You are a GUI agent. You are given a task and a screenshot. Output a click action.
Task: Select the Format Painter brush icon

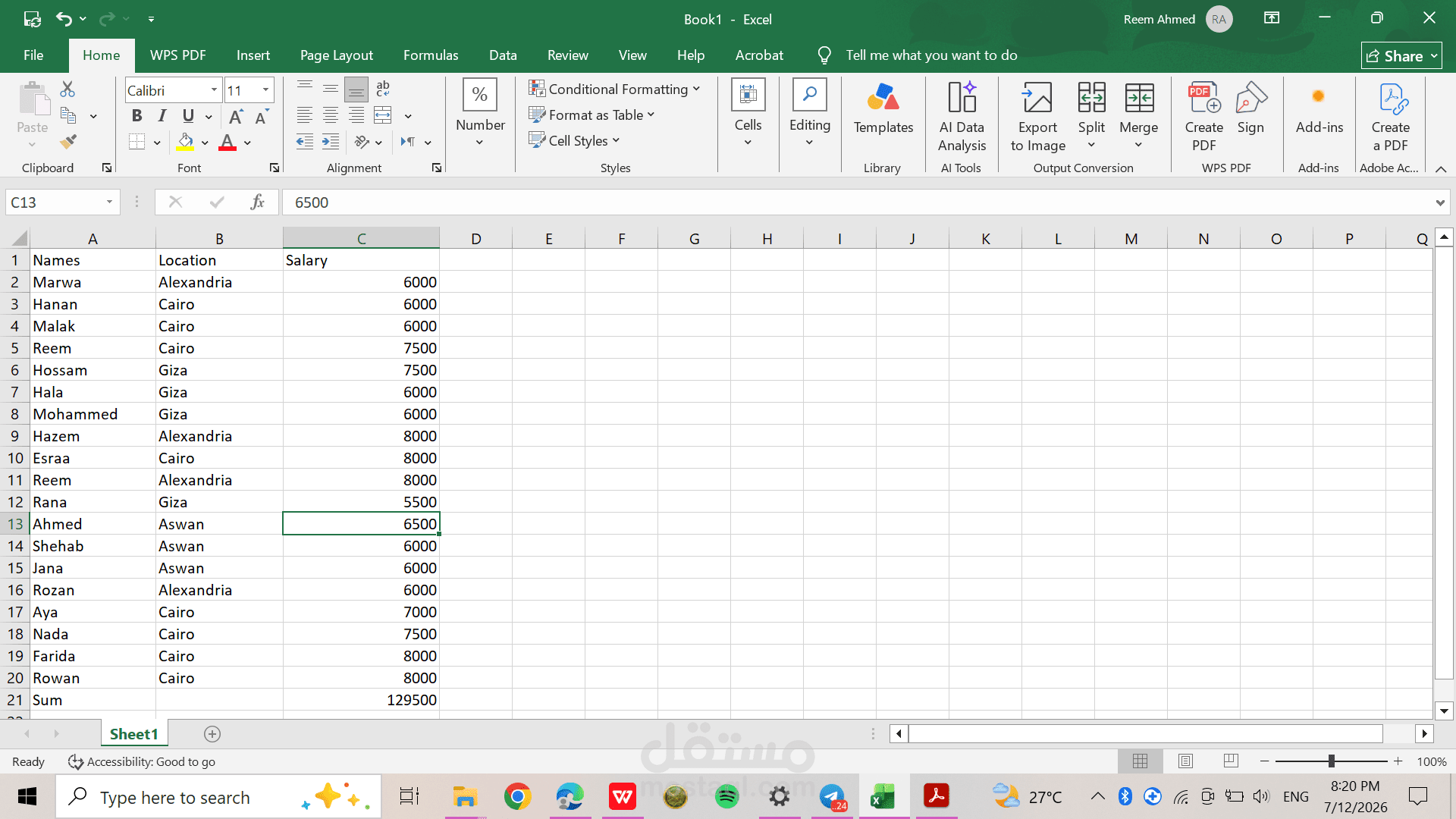pyautogui.click(x=68, y=142)
